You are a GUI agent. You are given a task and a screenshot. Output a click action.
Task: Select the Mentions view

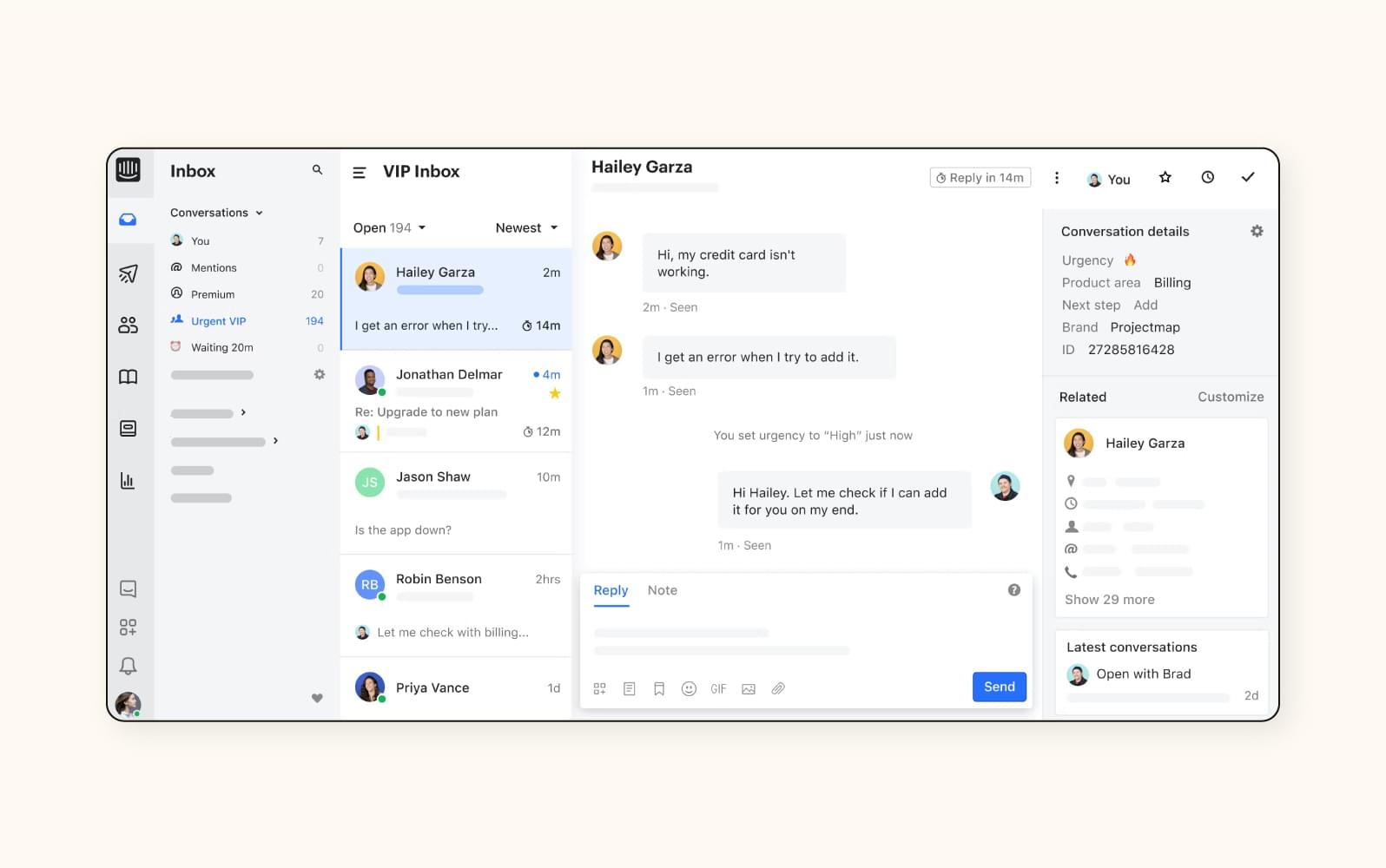coord(247,267)
